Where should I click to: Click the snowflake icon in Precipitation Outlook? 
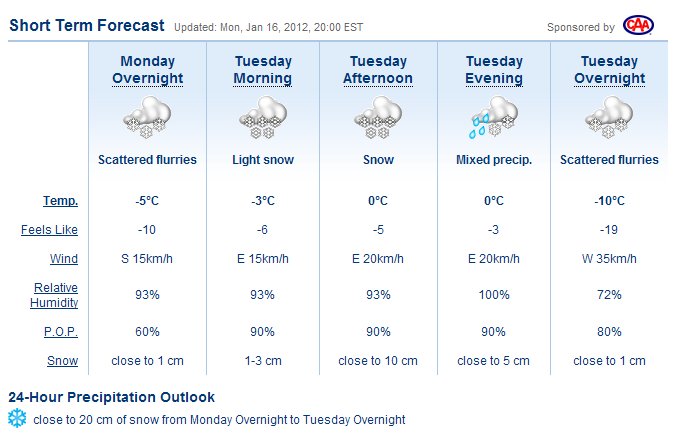pyautogui.click(x=17, y=419)
